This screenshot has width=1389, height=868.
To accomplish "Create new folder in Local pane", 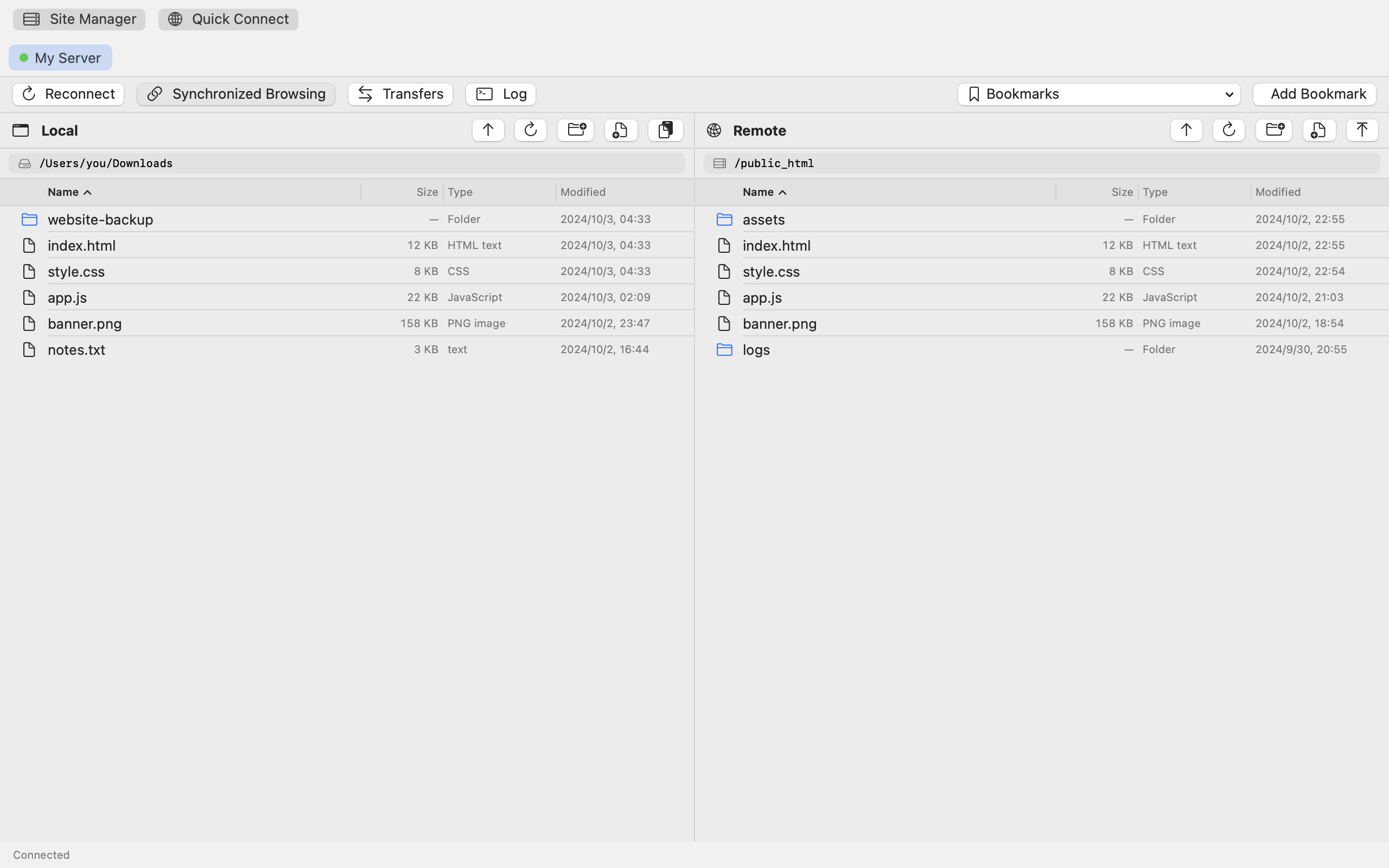I will coord(576,130).
